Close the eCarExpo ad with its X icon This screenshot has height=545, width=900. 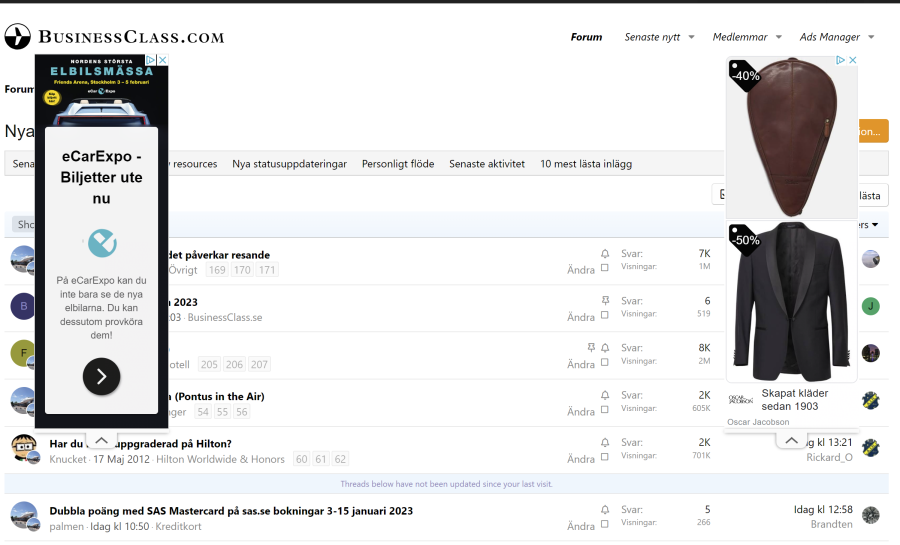click(x=163, y=60)
